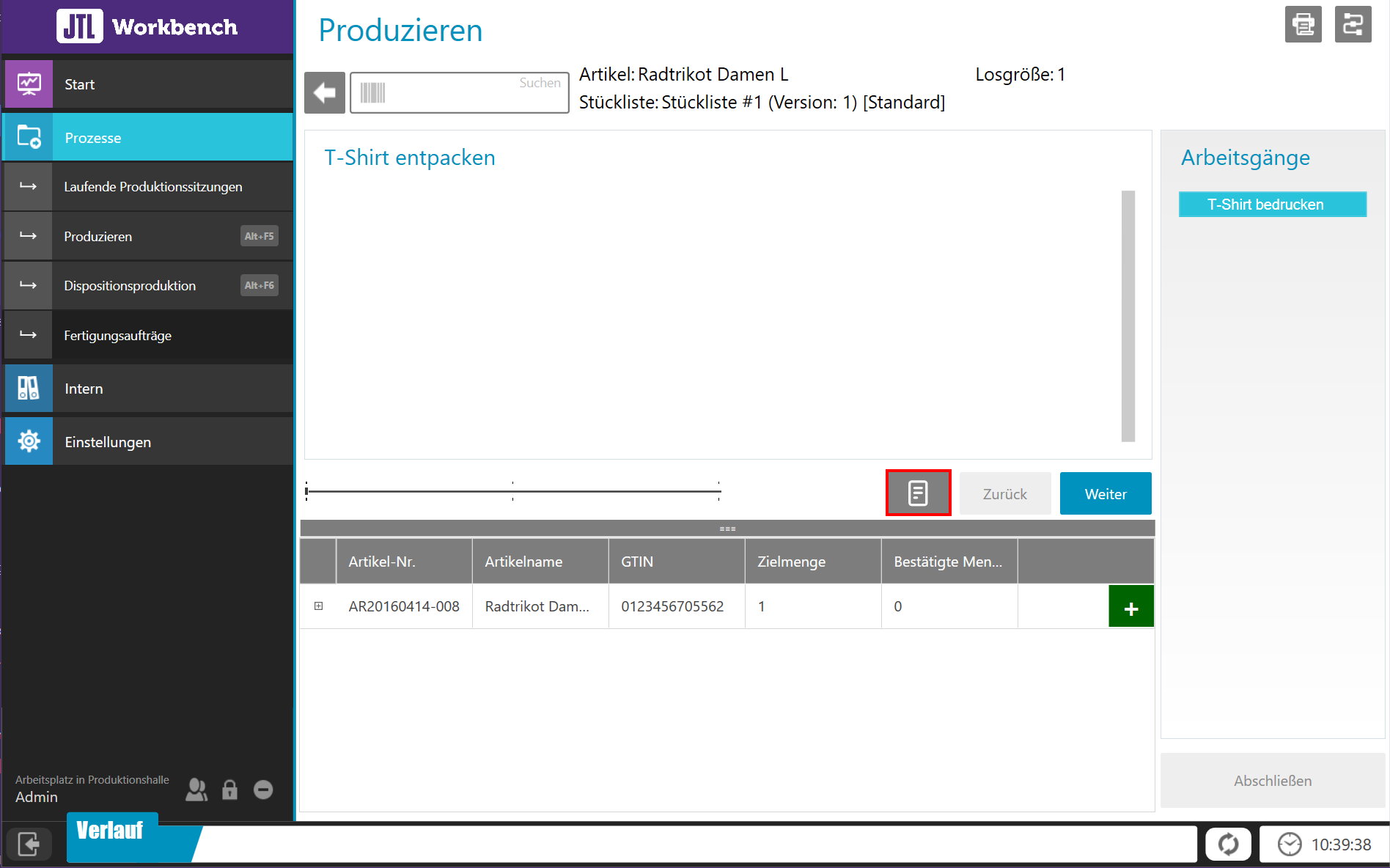Open the notes icon next to Zurück

tap(918, 493)
